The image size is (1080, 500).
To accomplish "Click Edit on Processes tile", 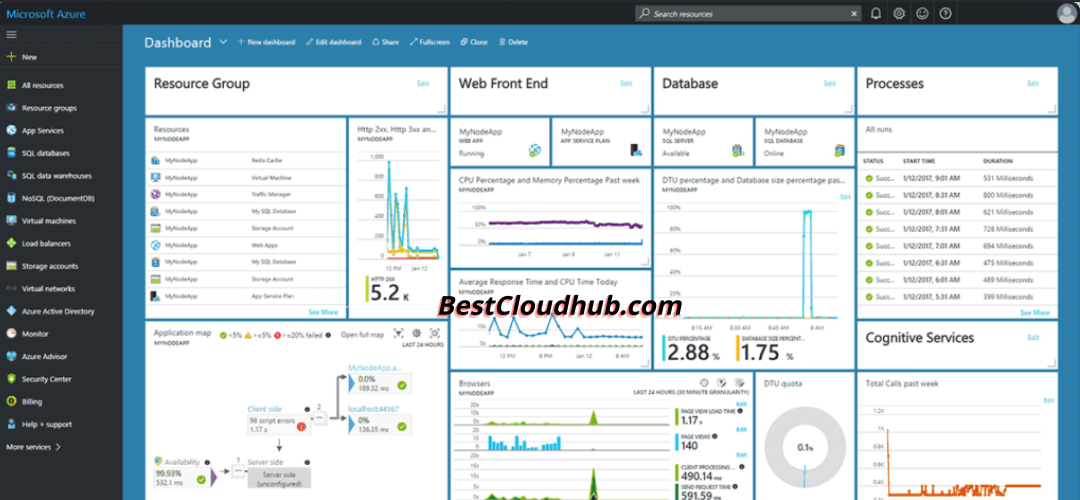I will (1033, 83).
